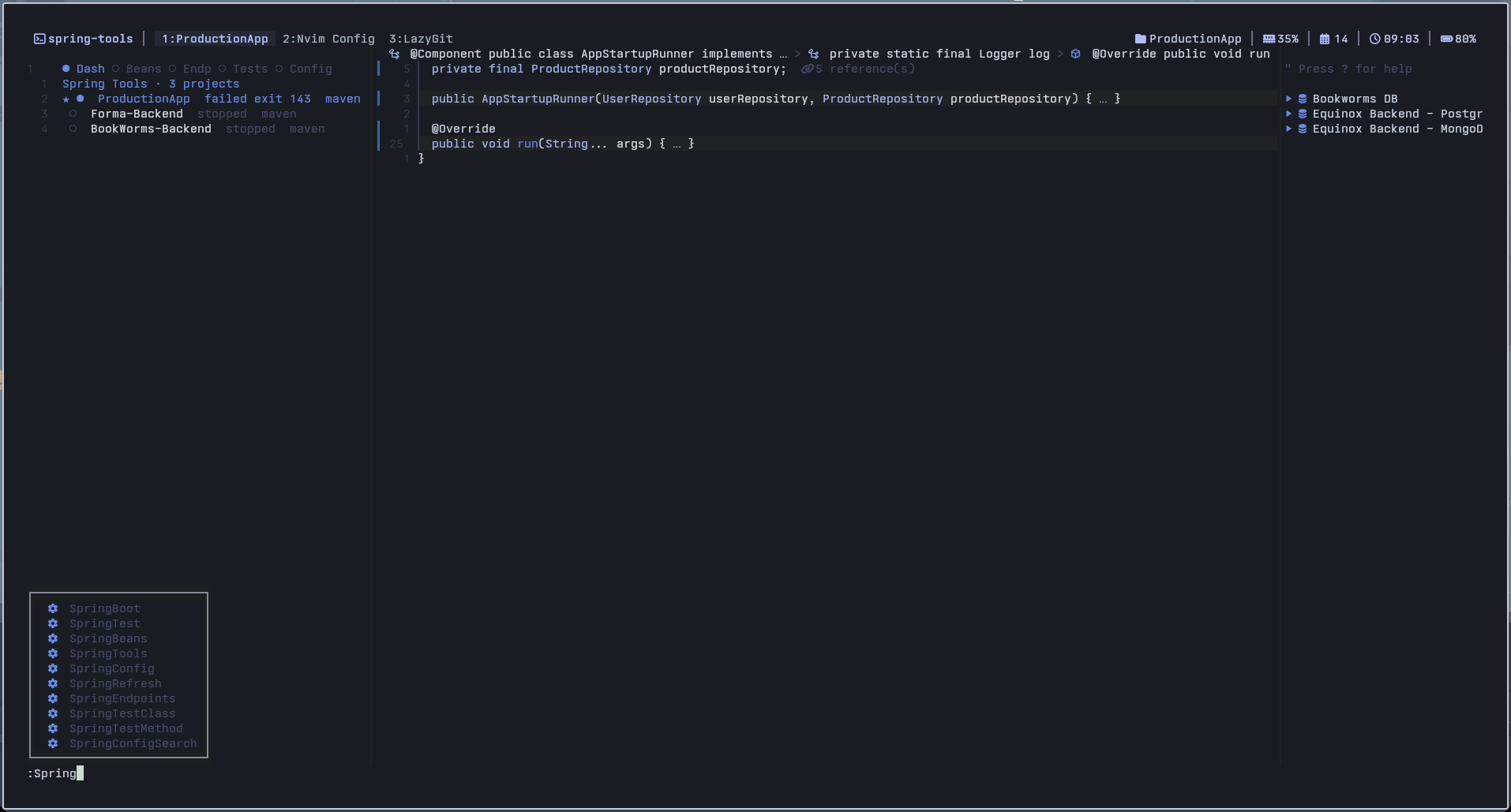Expand Equinox Backend - MongoD connection arrow
Image resolution: width=1511 pixels, height=812 pixels.
click(1288, 129)
